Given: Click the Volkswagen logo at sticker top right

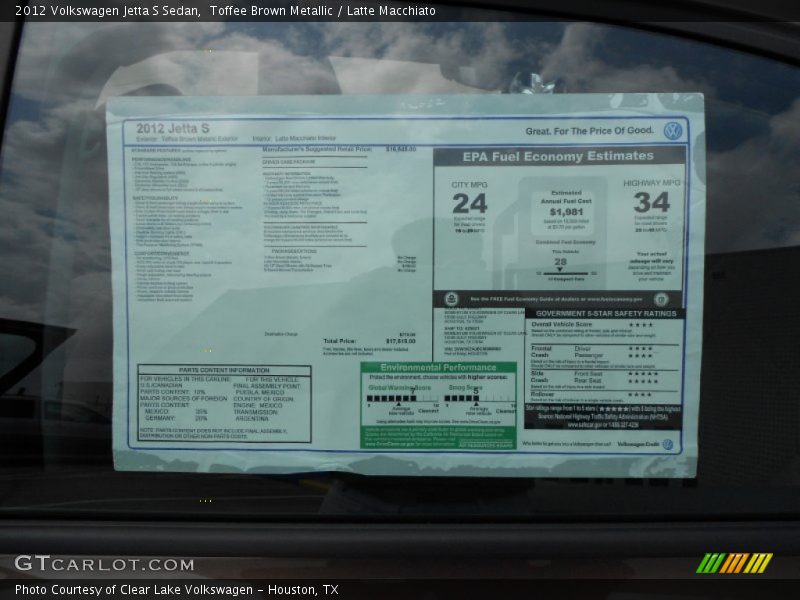Looking at the screenshot, I should (x=673, y=131).
